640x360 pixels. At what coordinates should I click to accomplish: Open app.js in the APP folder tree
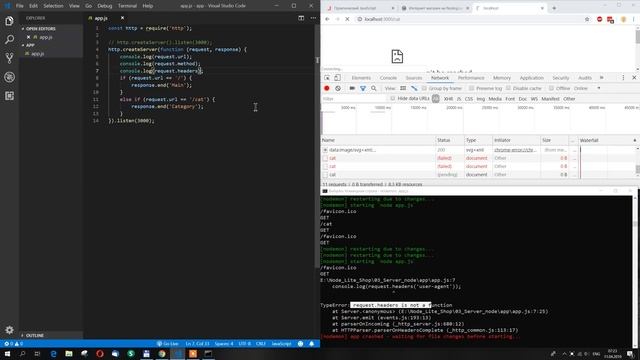[x=37, y=53]
